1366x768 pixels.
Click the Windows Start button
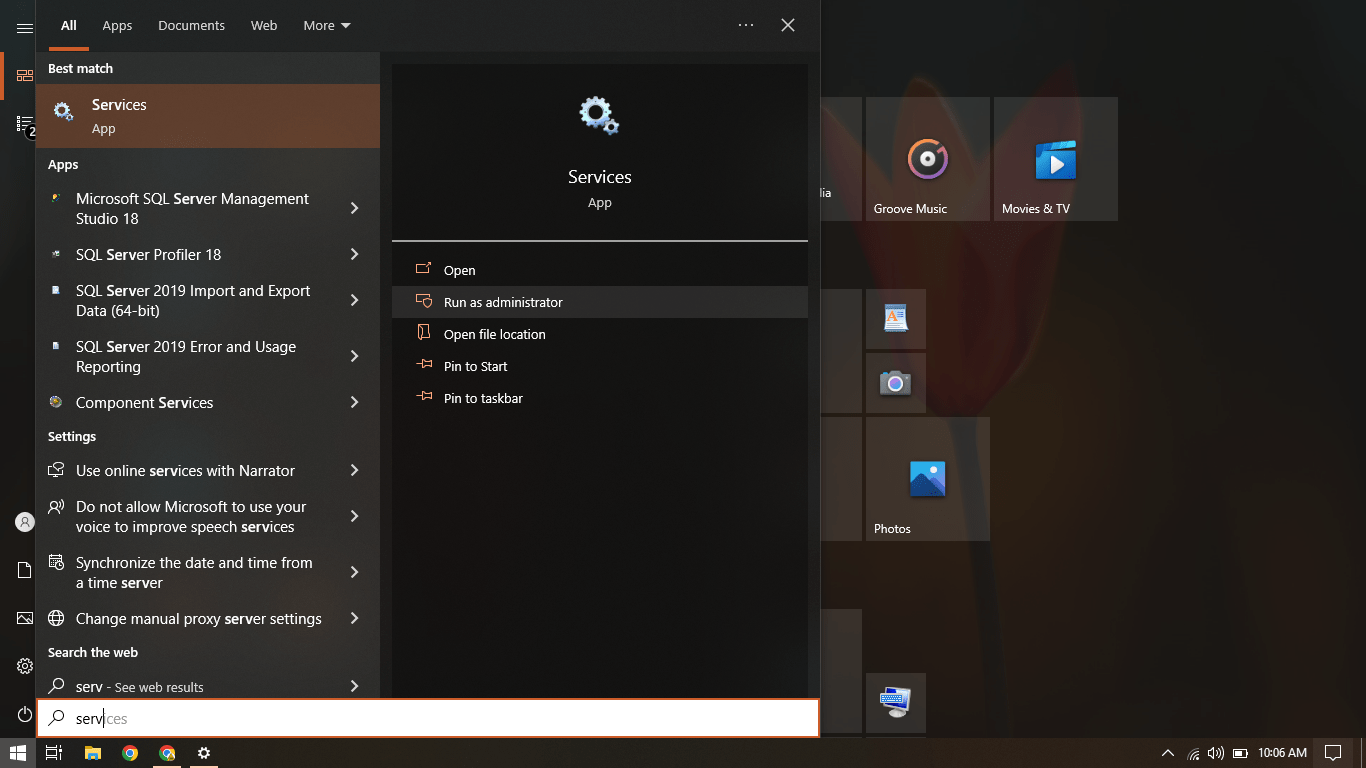tap(18, 753)
